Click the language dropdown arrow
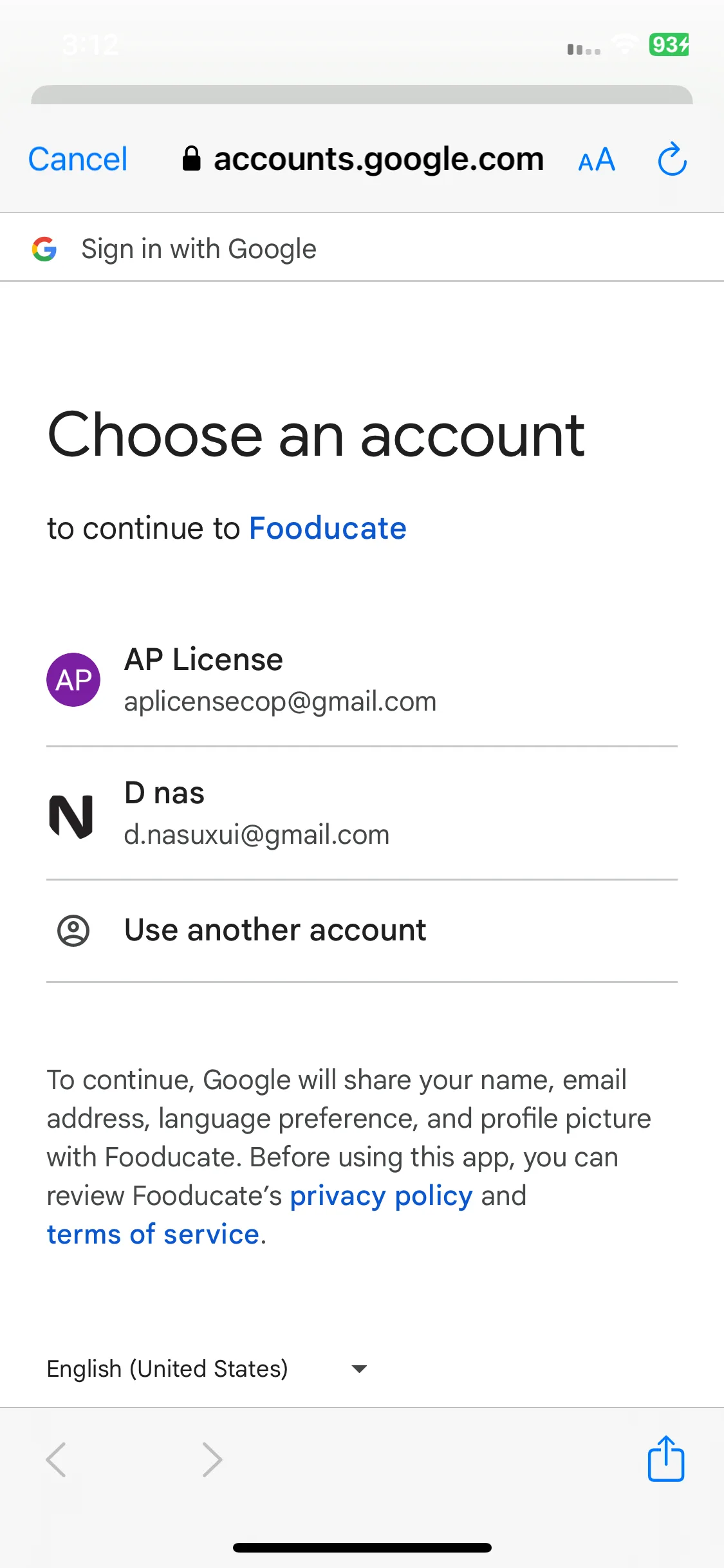 click(360, 1368)
